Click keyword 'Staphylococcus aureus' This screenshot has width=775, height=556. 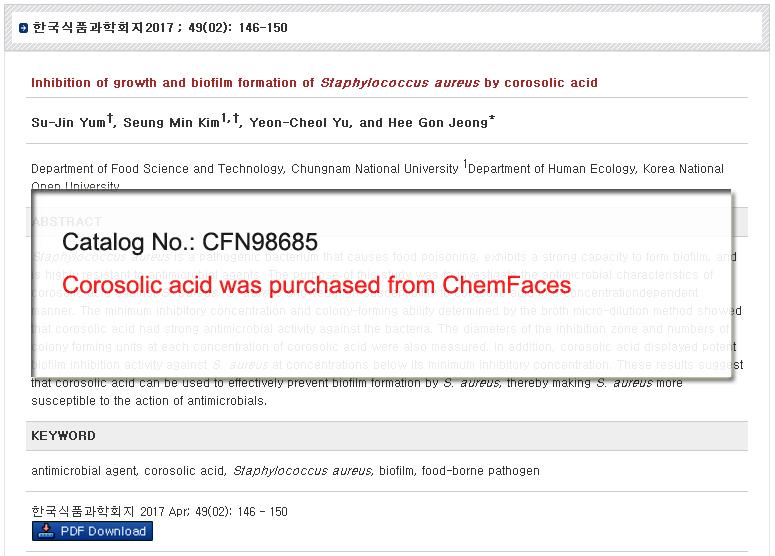[x=302, y=471]
